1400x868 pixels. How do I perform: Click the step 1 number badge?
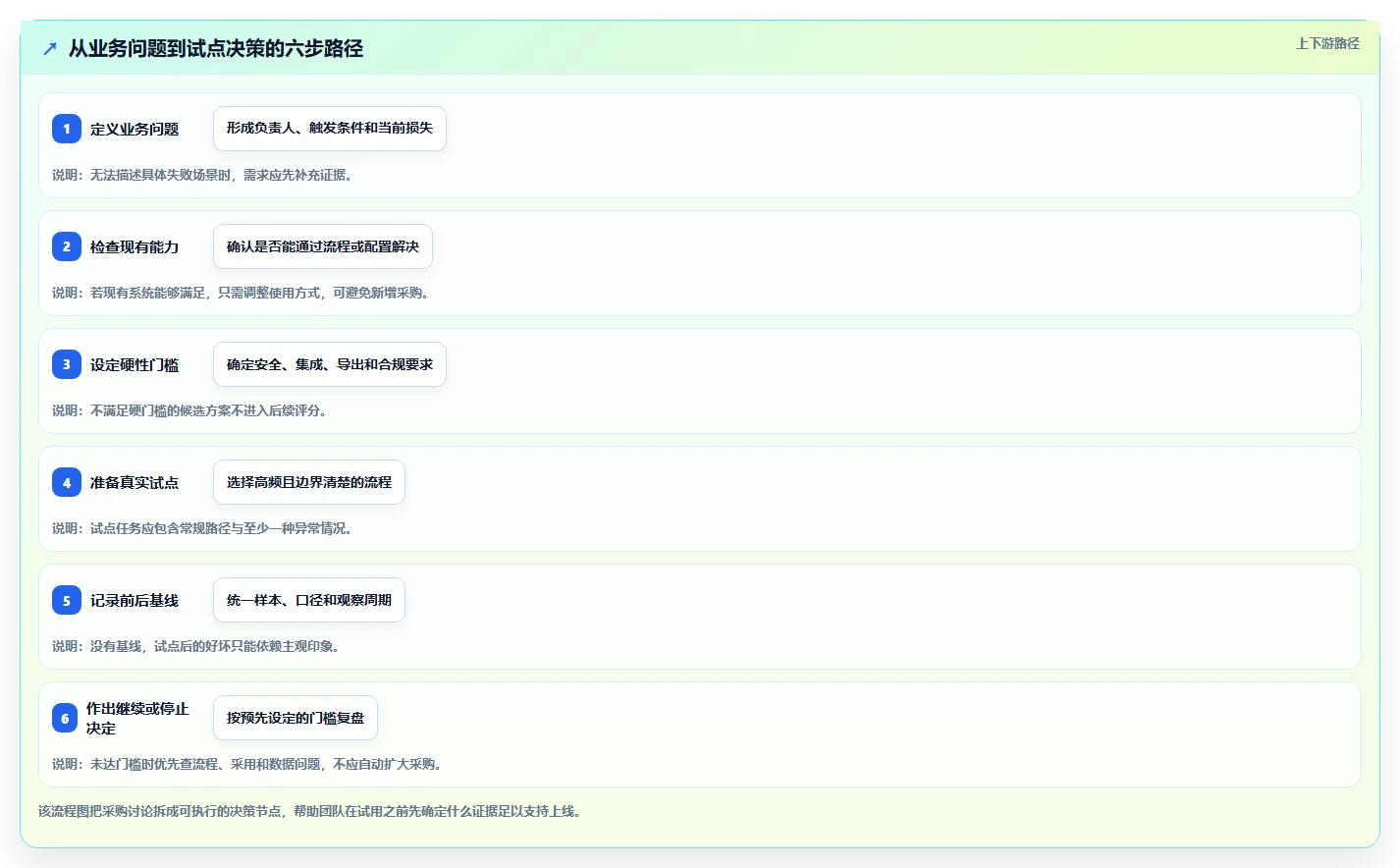[x=67, y=129]
